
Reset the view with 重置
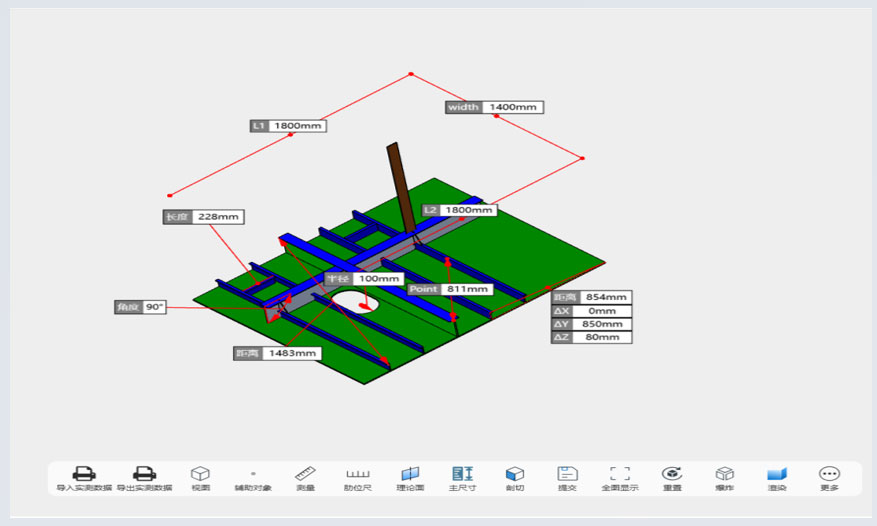click(672, 474)
